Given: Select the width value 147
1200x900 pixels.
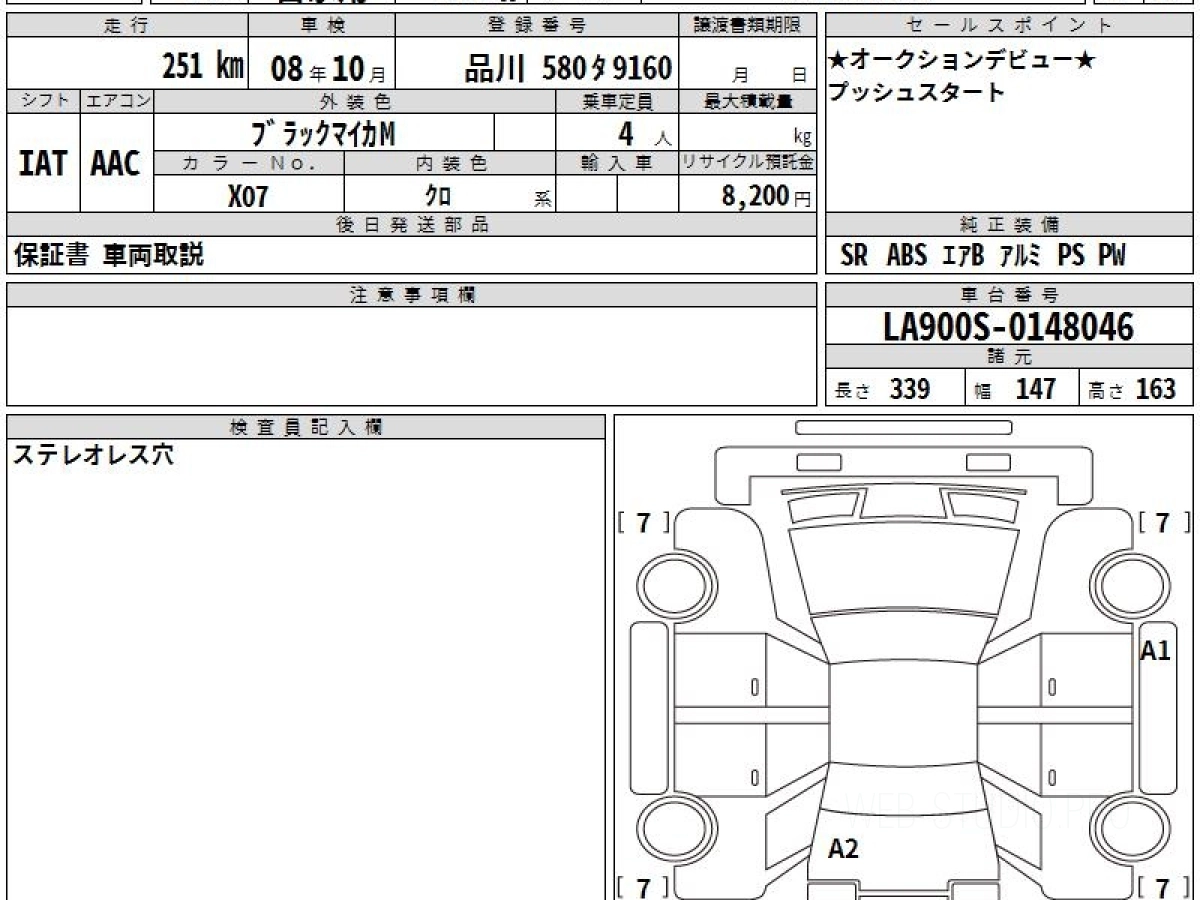Looking at the screenshot, I should coord(1035,389).
